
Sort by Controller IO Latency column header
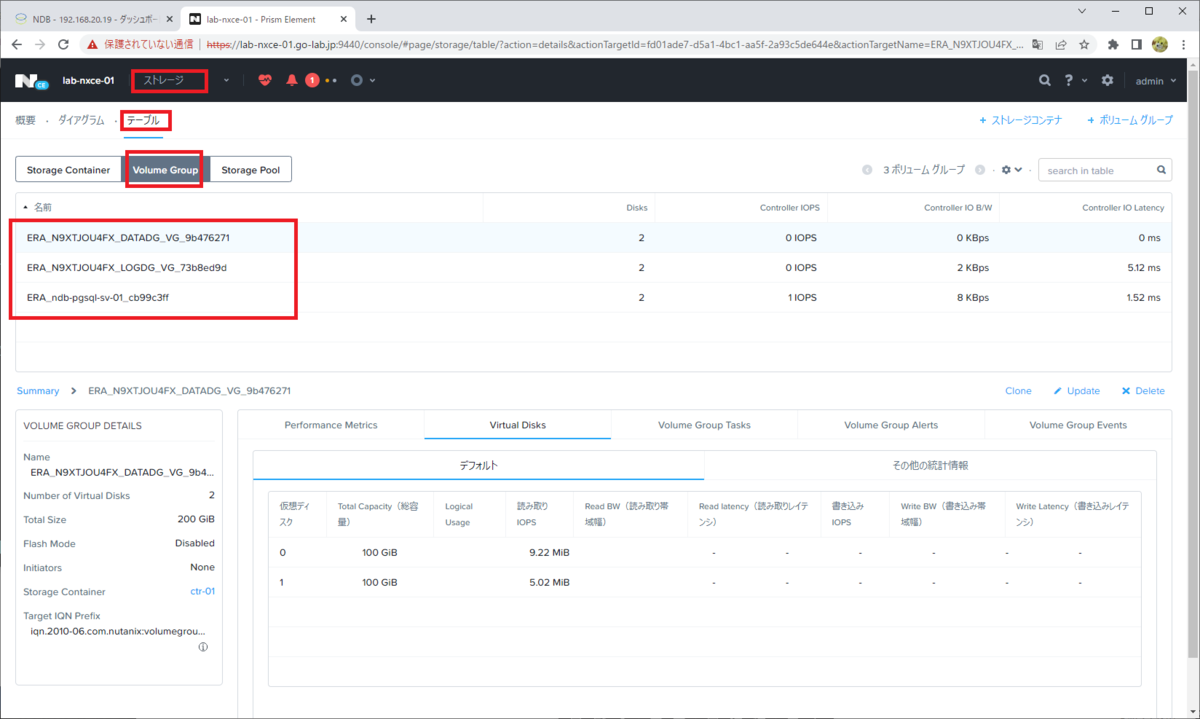(1123, 208)
